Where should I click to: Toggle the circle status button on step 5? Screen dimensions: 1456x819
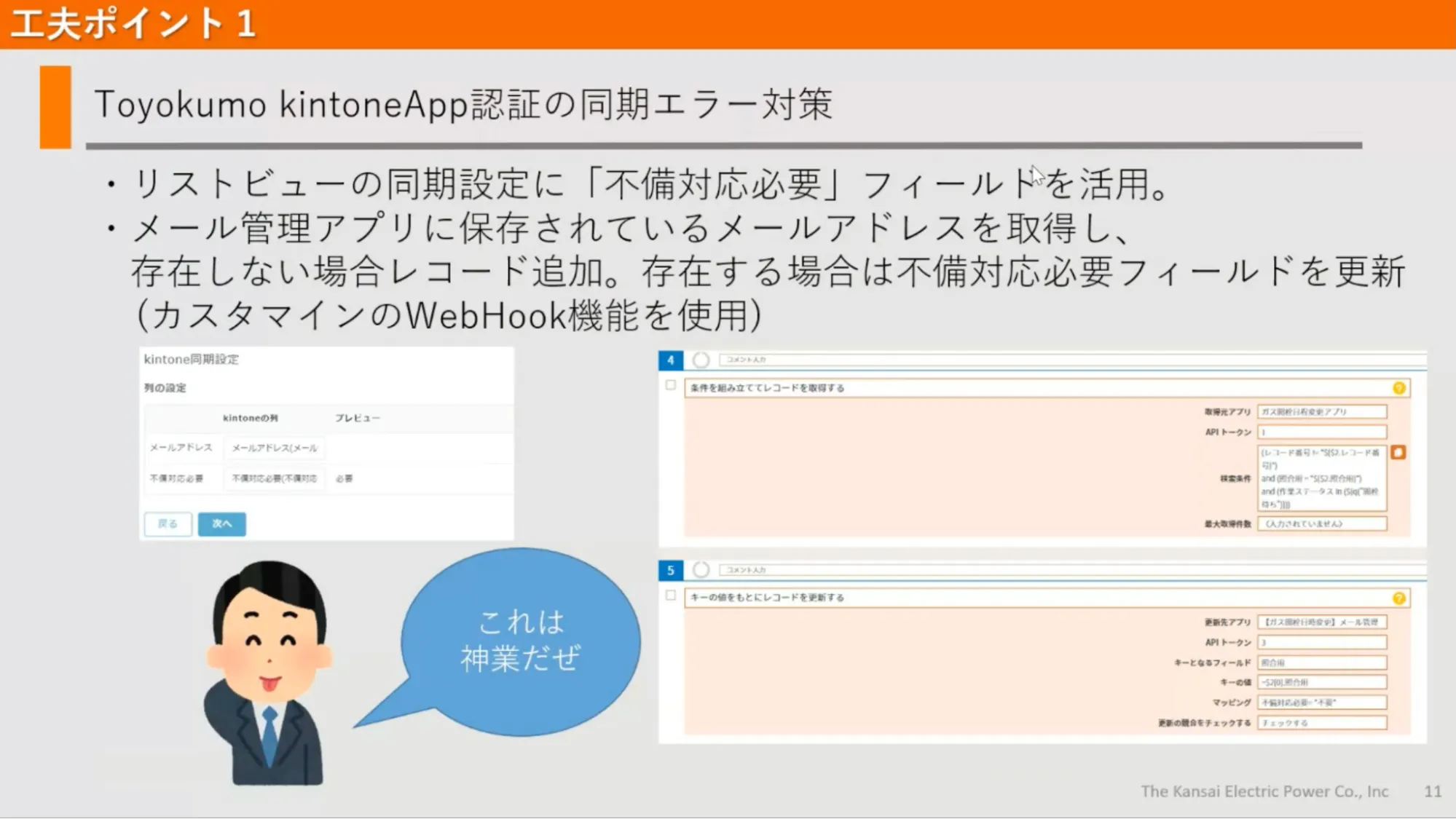(701, 569)
